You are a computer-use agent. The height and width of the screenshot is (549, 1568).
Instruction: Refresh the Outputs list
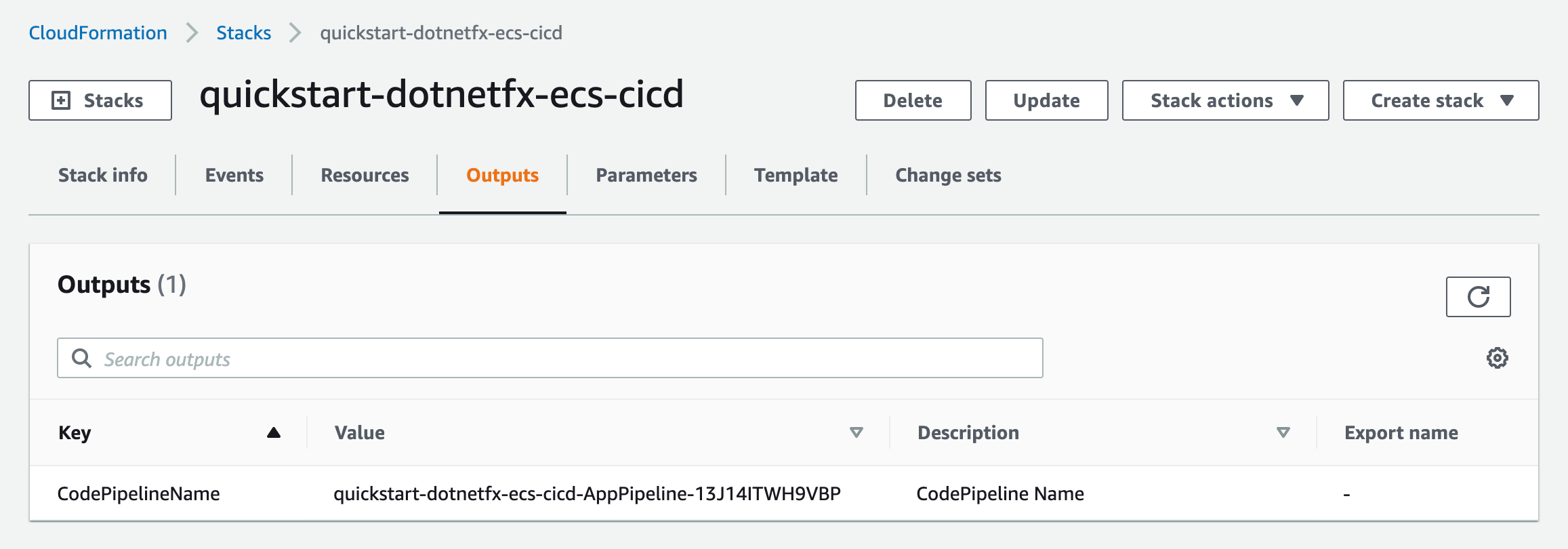point(1478,297)
